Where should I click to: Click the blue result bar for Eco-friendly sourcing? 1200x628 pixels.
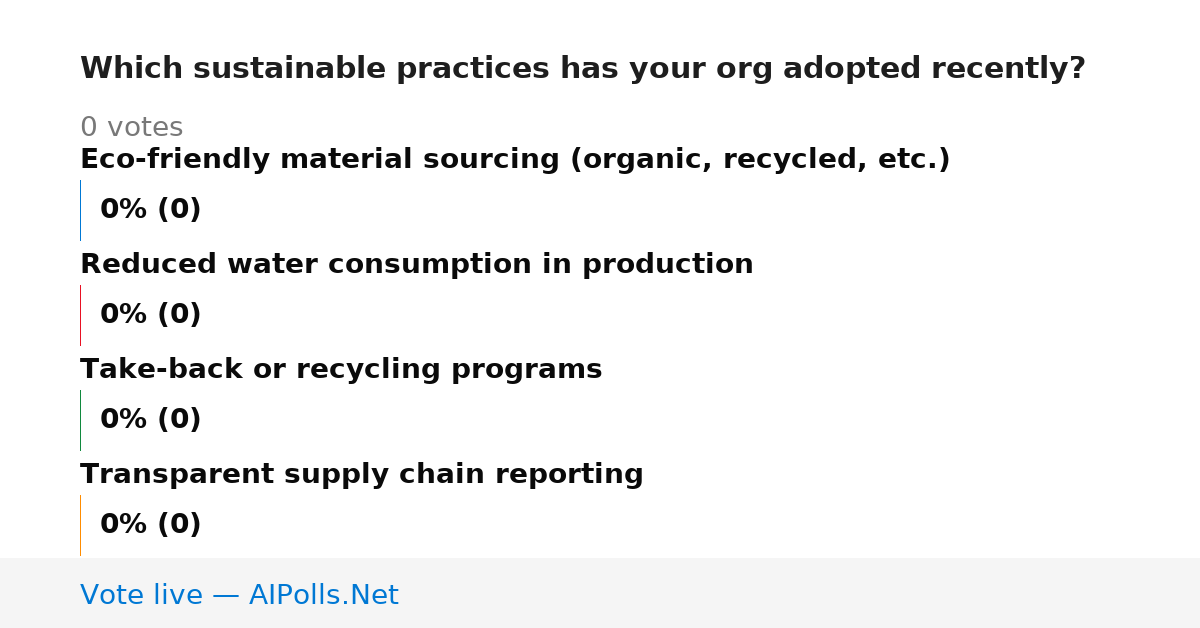coord(80,210)
